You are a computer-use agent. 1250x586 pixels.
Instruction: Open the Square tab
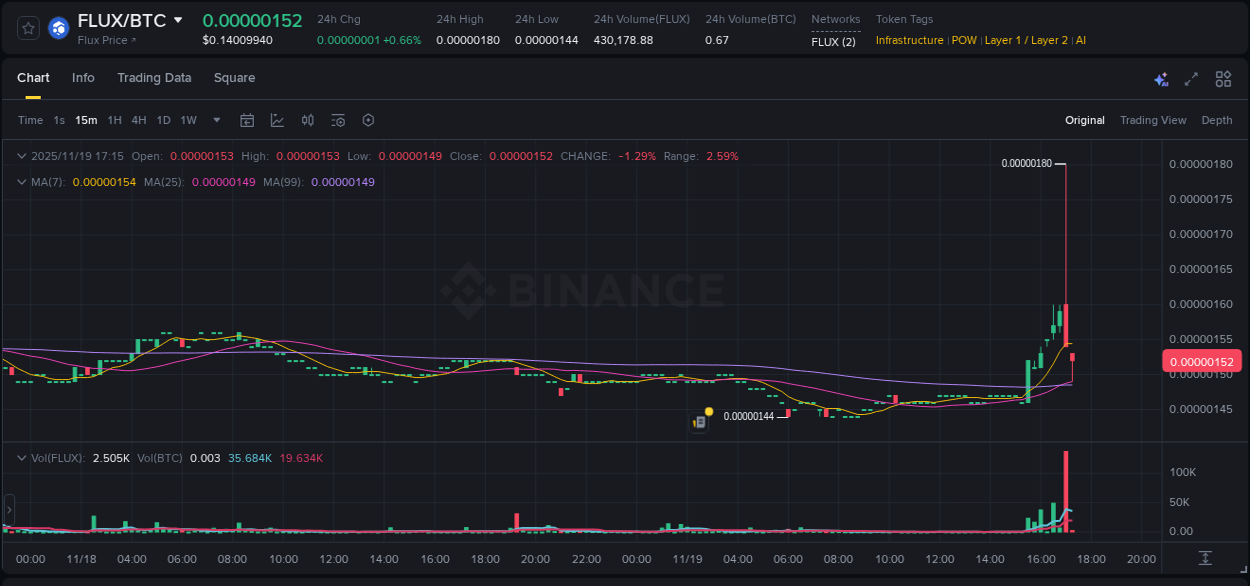click(234, 78)
